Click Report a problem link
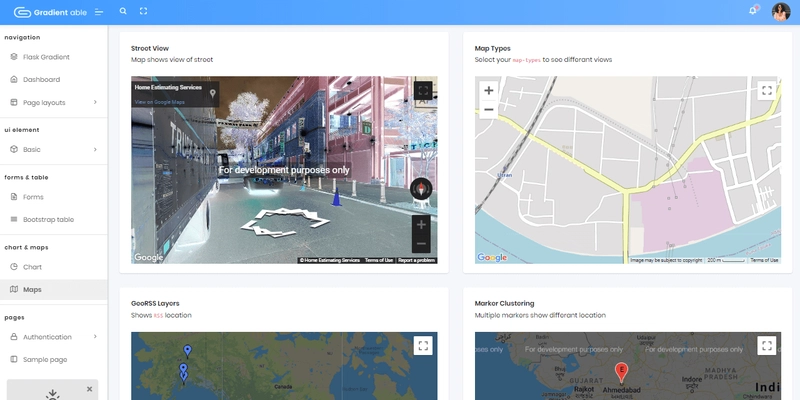Screen dimensions: 800x400 pyautogui.click(x=417, y=260)
